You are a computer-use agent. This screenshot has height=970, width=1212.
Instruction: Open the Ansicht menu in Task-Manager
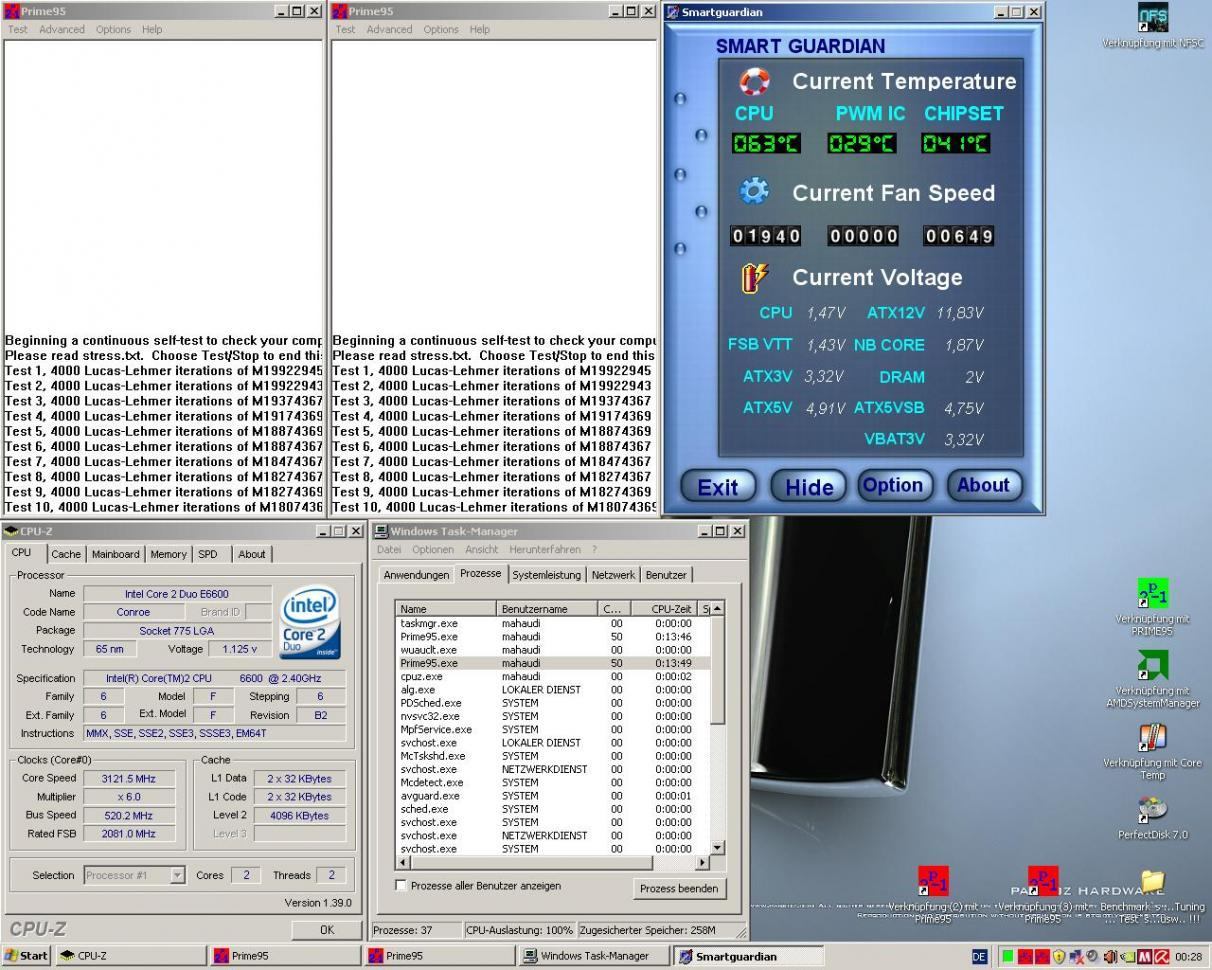coord(481,549)
